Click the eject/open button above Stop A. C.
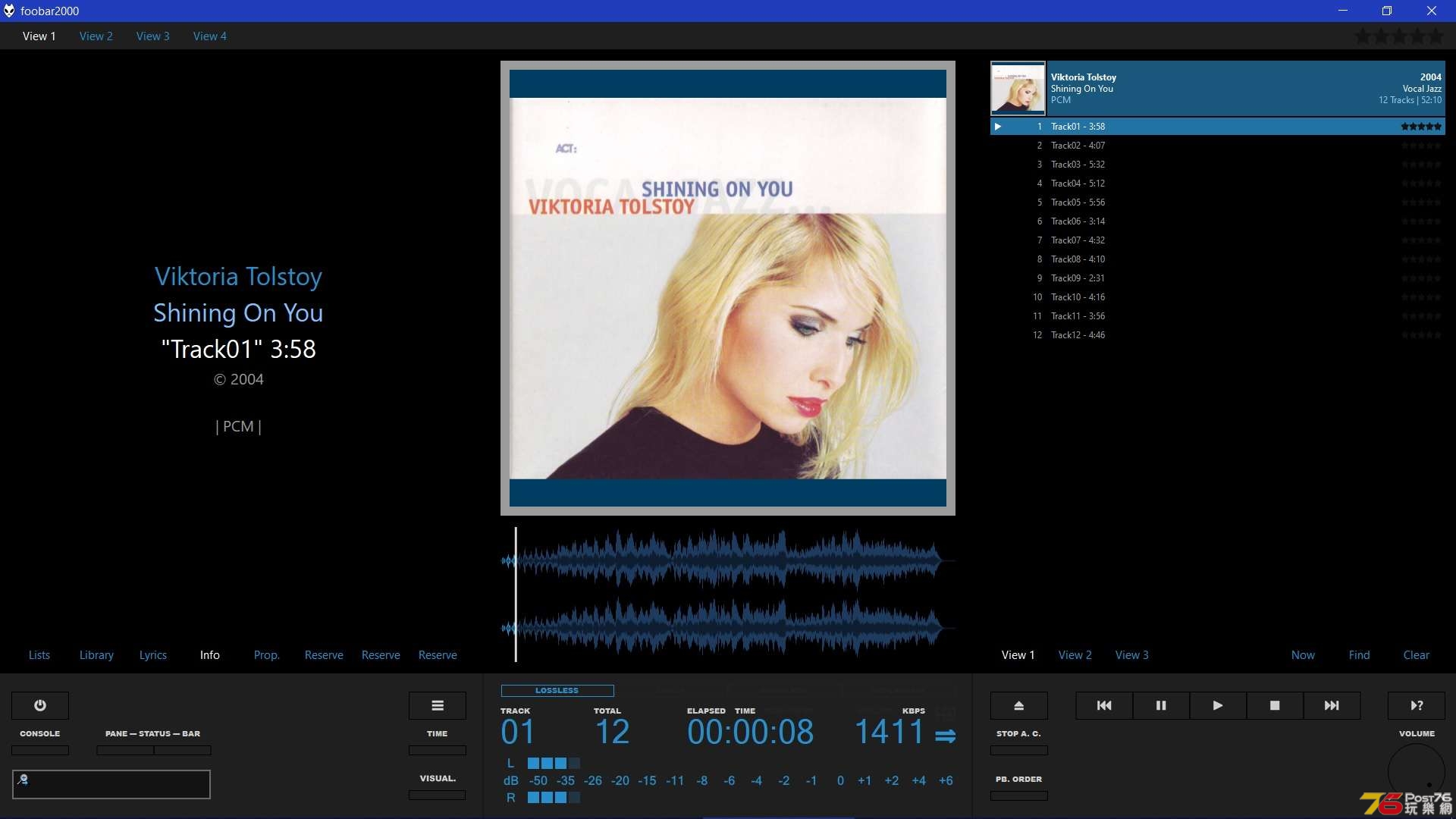The height and width of the screenshot is (819, 1456). point(1019,705)
